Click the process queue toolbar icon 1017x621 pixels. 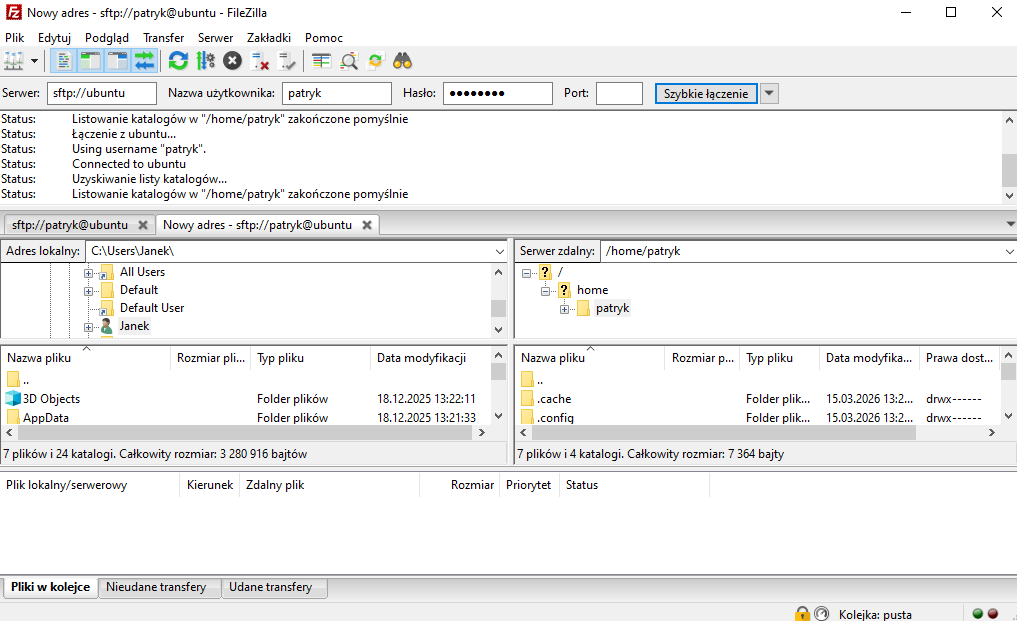[205, 61]
